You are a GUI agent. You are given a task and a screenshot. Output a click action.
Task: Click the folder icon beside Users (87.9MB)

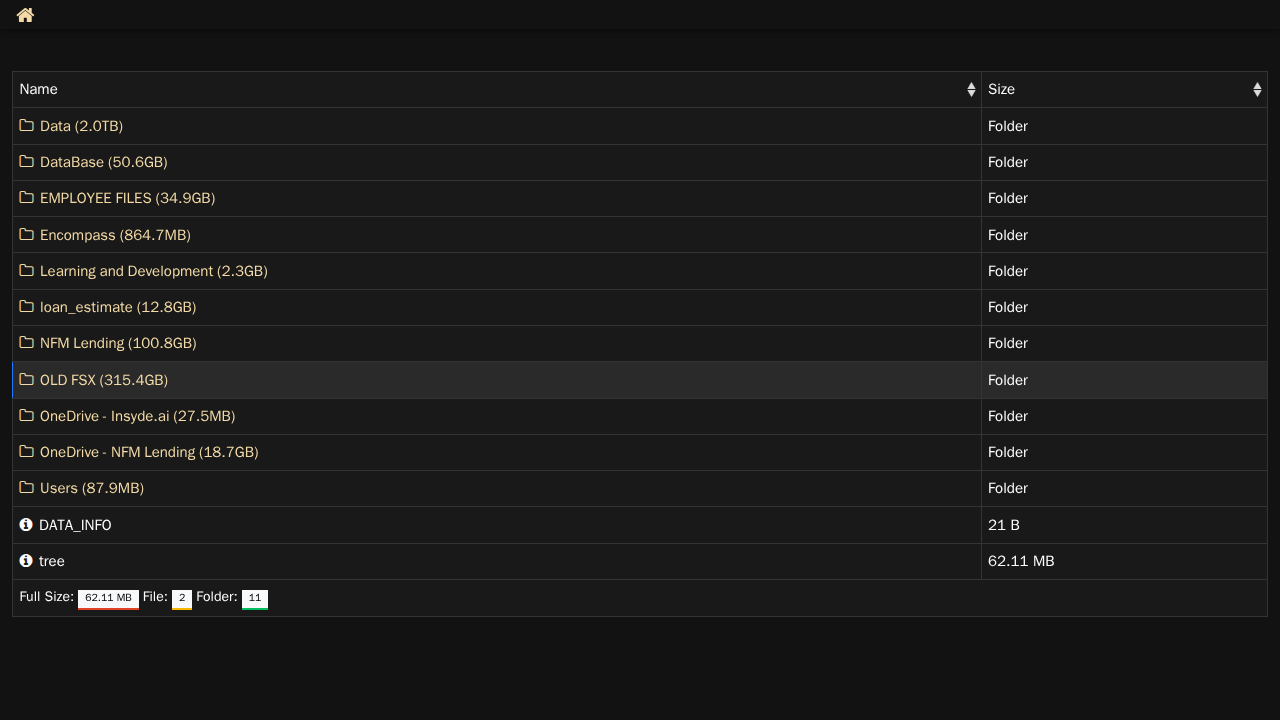tap(27, 488)
